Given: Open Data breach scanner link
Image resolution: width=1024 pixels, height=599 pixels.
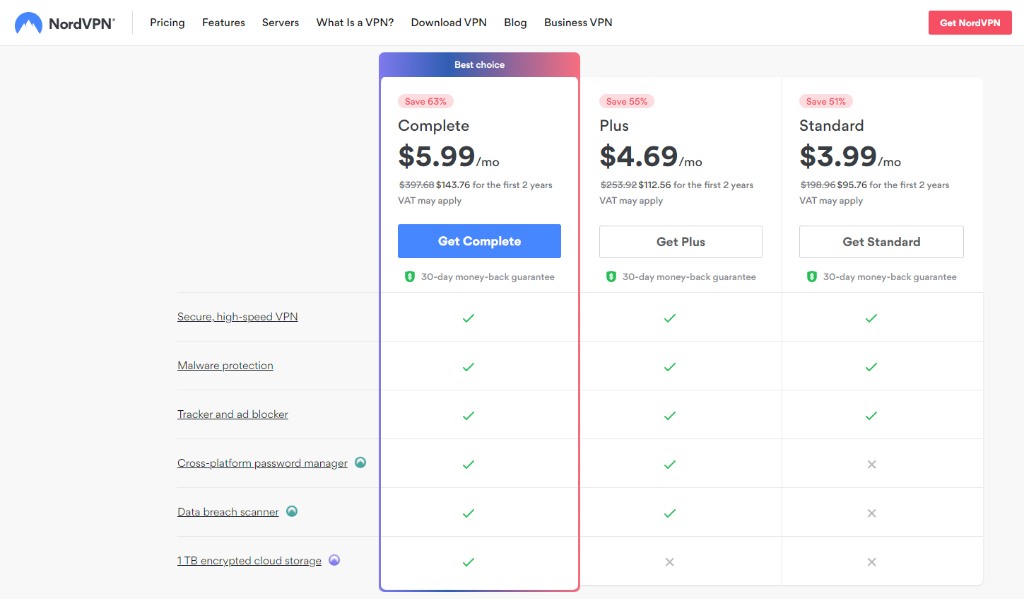Looking at the screenshot, I should 228,512.
